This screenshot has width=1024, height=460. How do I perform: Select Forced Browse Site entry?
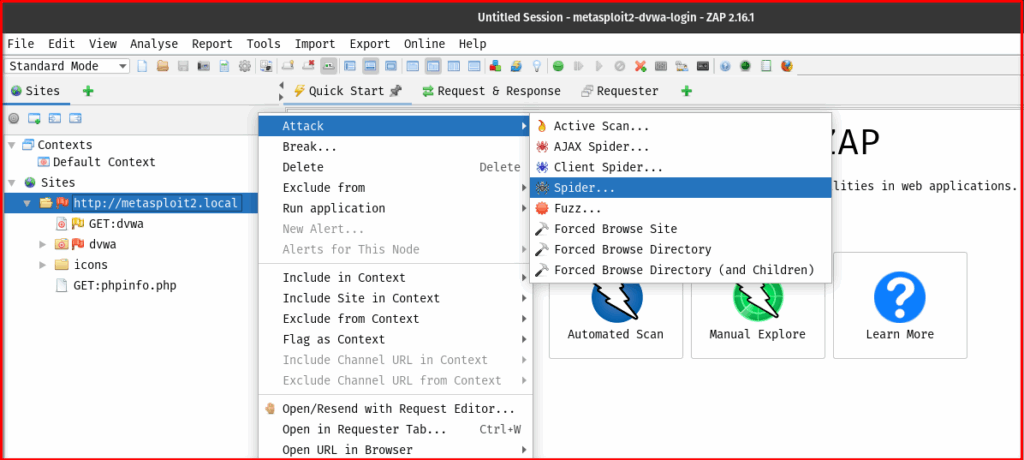[x=680, y=229]
